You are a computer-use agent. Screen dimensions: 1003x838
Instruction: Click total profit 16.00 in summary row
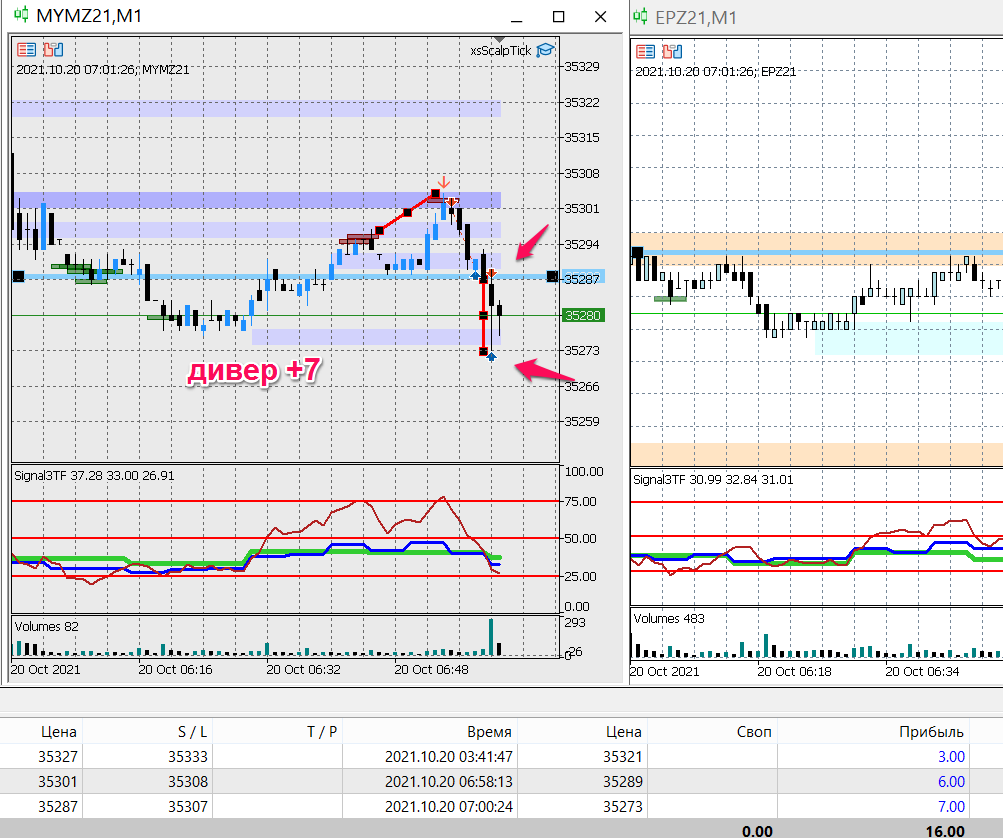pos(945,830)
